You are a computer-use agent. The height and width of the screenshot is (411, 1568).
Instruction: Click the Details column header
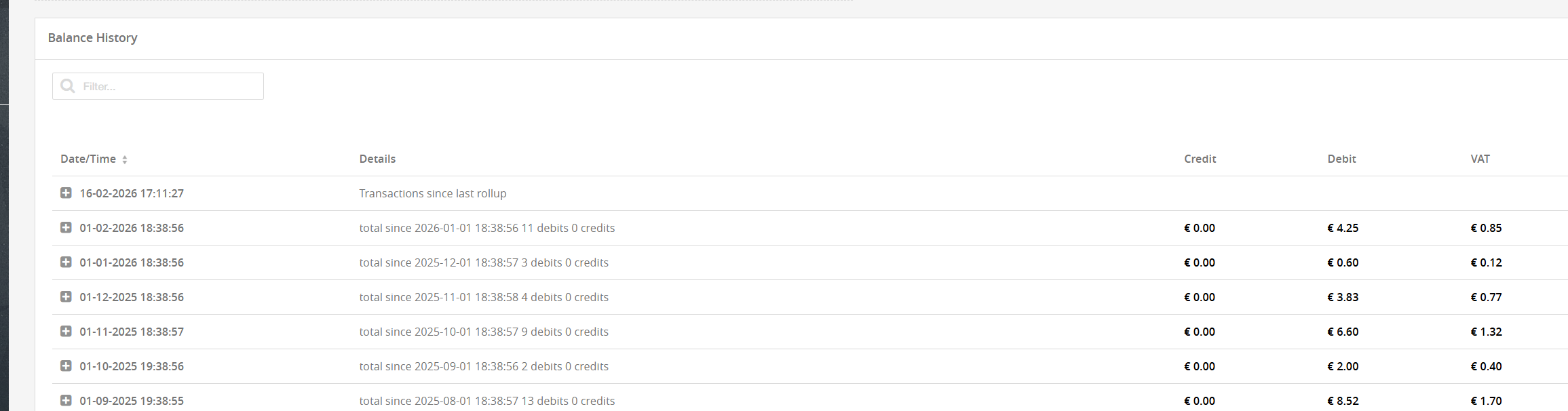tap(377, 159)
